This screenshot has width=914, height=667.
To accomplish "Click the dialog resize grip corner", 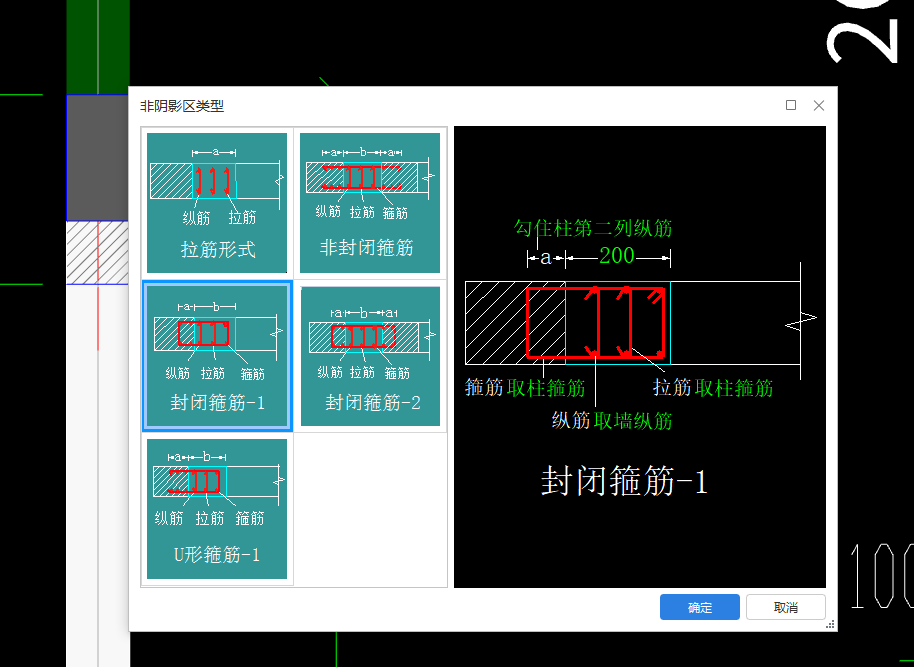I will click(831, 624).
